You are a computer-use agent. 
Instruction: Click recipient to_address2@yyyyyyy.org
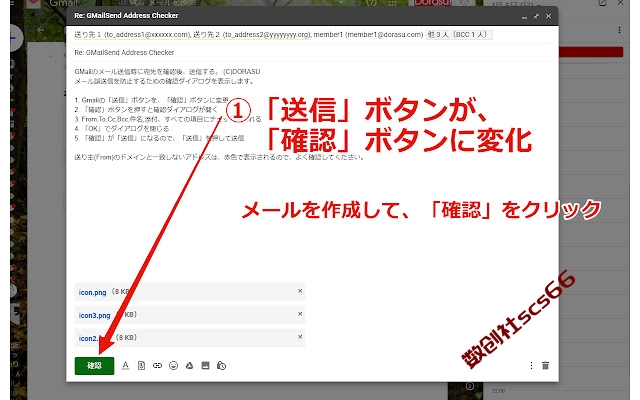253,35
